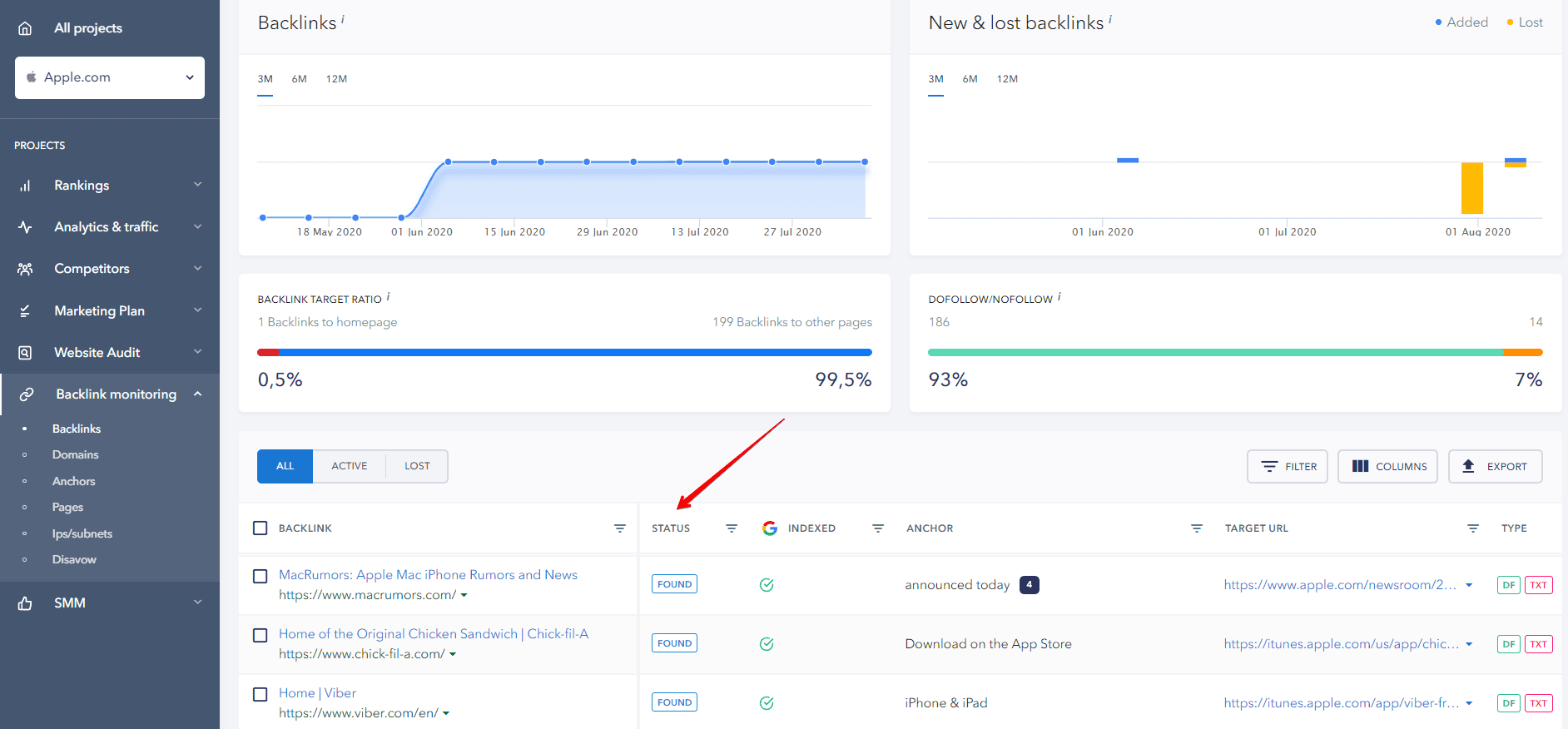Open dropdown arrow beside macrumors.com URL
This screenshot has width=1568, height=729.
(x=464, y=596)
